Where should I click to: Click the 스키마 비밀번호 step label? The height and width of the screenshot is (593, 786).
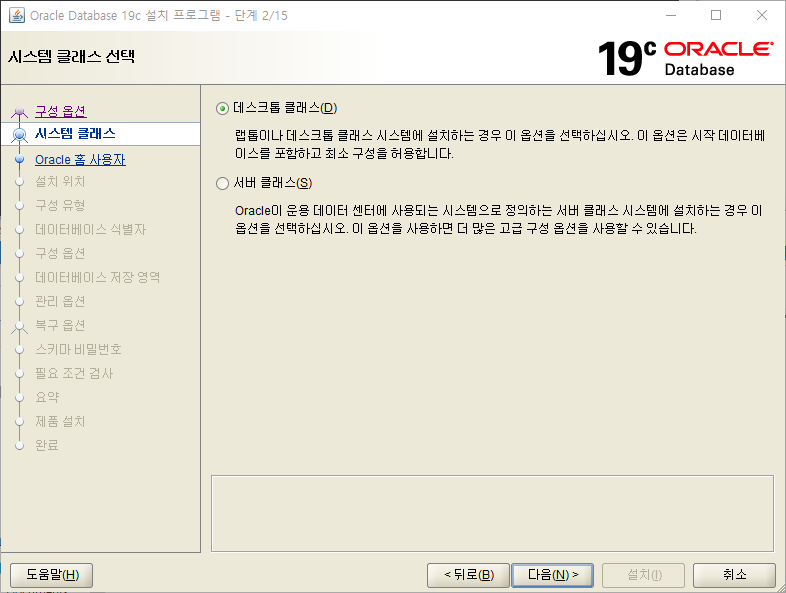point(78,349)
